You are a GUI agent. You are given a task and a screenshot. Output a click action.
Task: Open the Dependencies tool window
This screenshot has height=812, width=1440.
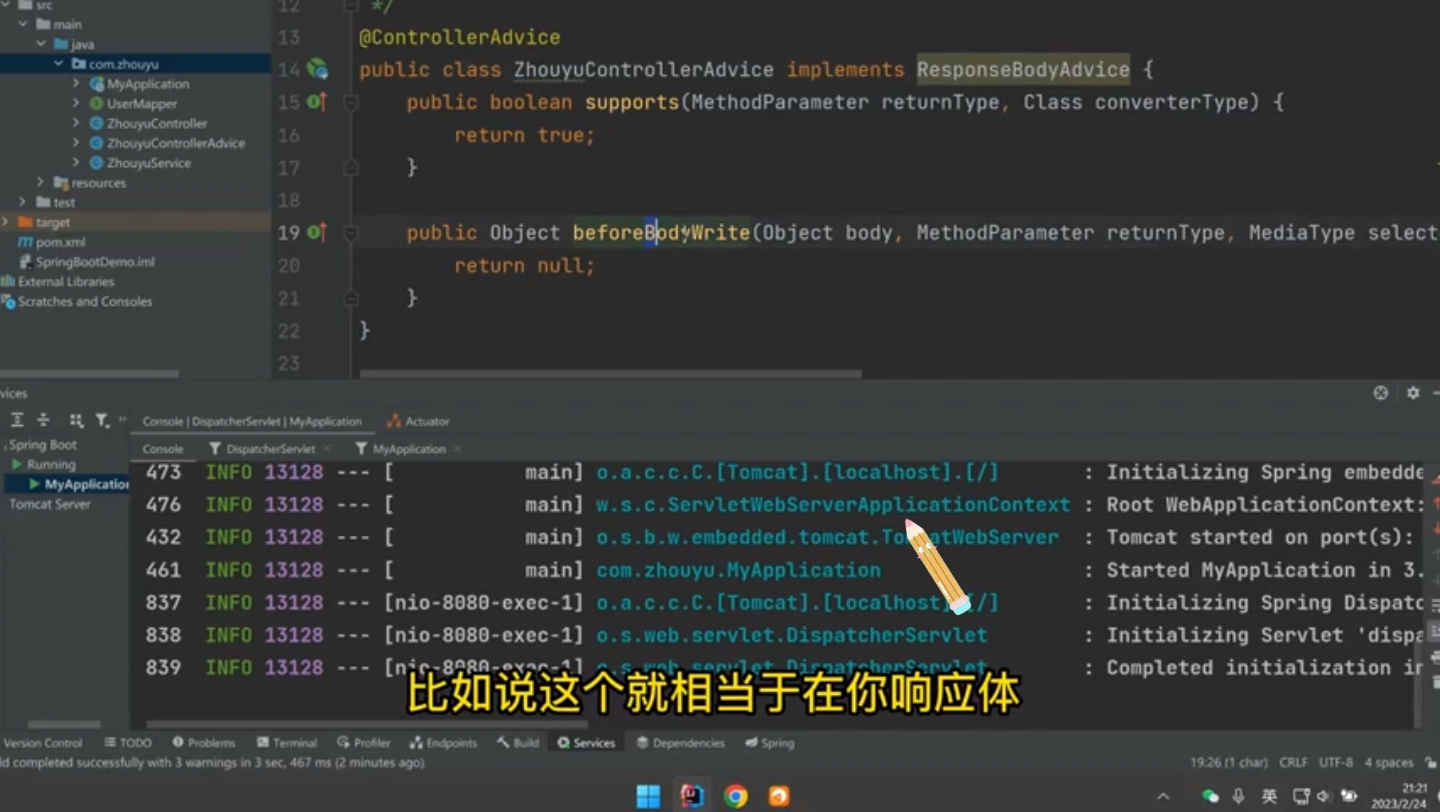[x=681, y=743]
